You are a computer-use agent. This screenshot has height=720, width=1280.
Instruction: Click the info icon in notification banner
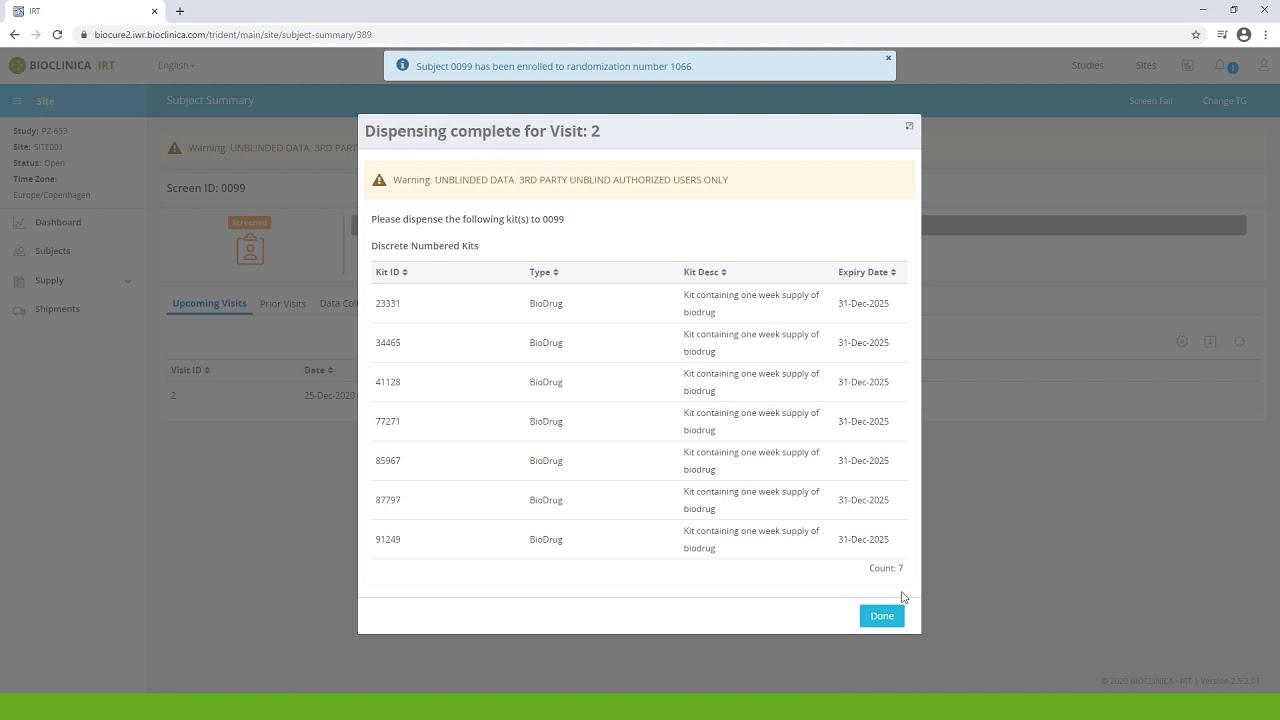point(402,65)
